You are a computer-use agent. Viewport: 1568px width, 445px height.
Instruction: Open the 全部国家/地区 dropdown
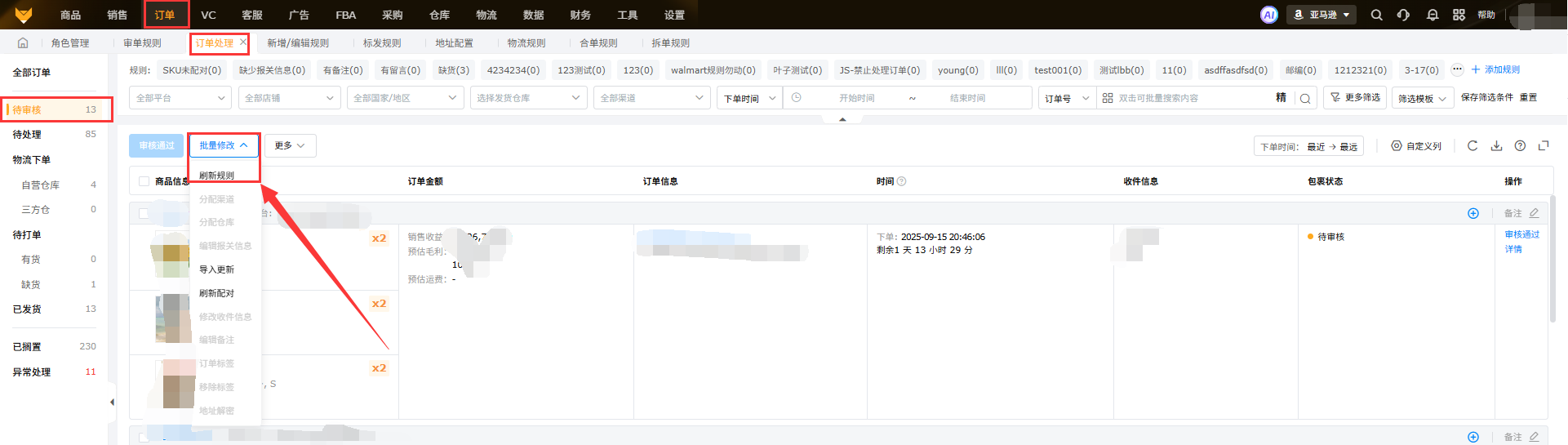point(406,98)
